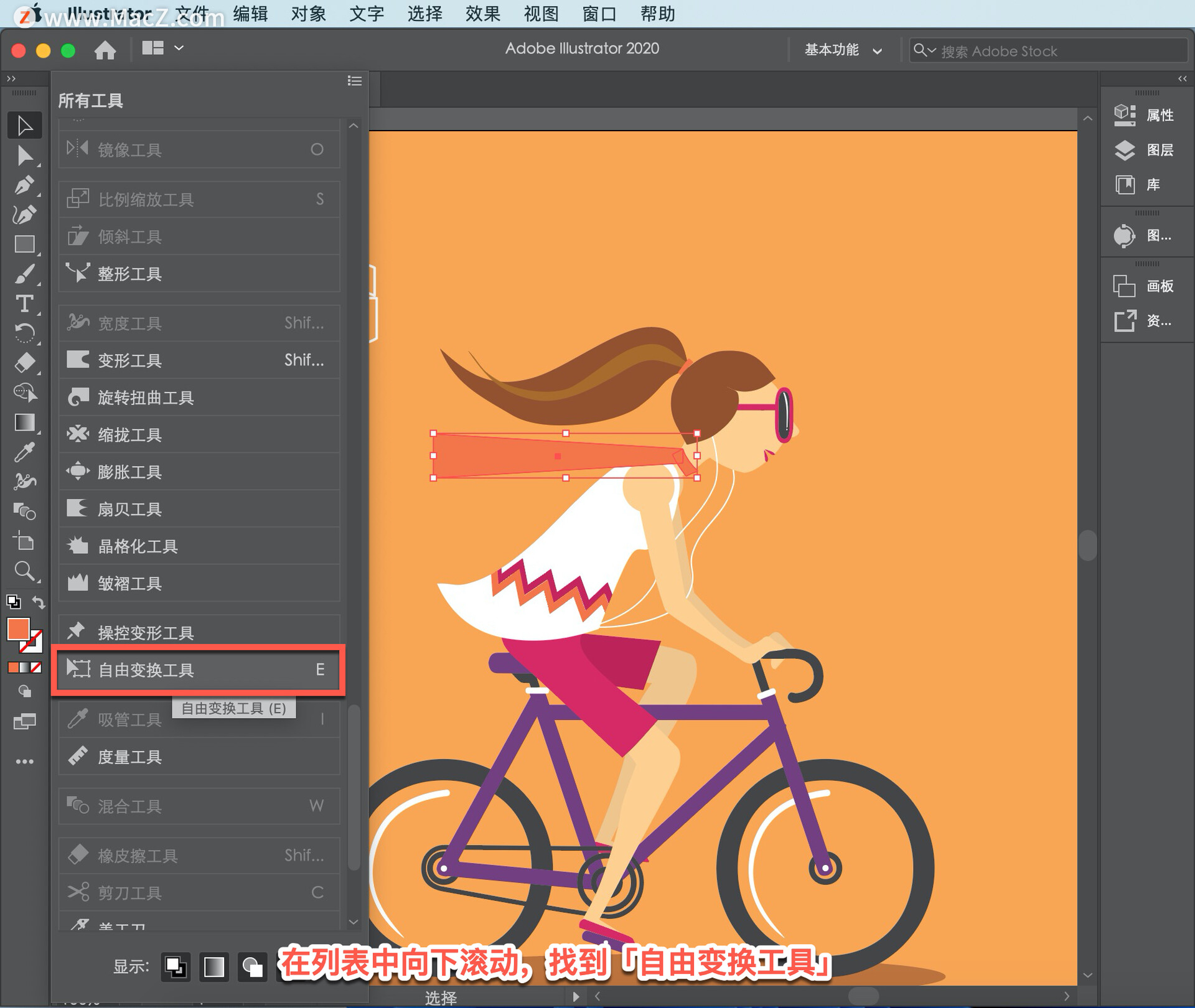Expand the left toolbar double arrows
Viewport: 1195px width, 1008px height.
11,79
